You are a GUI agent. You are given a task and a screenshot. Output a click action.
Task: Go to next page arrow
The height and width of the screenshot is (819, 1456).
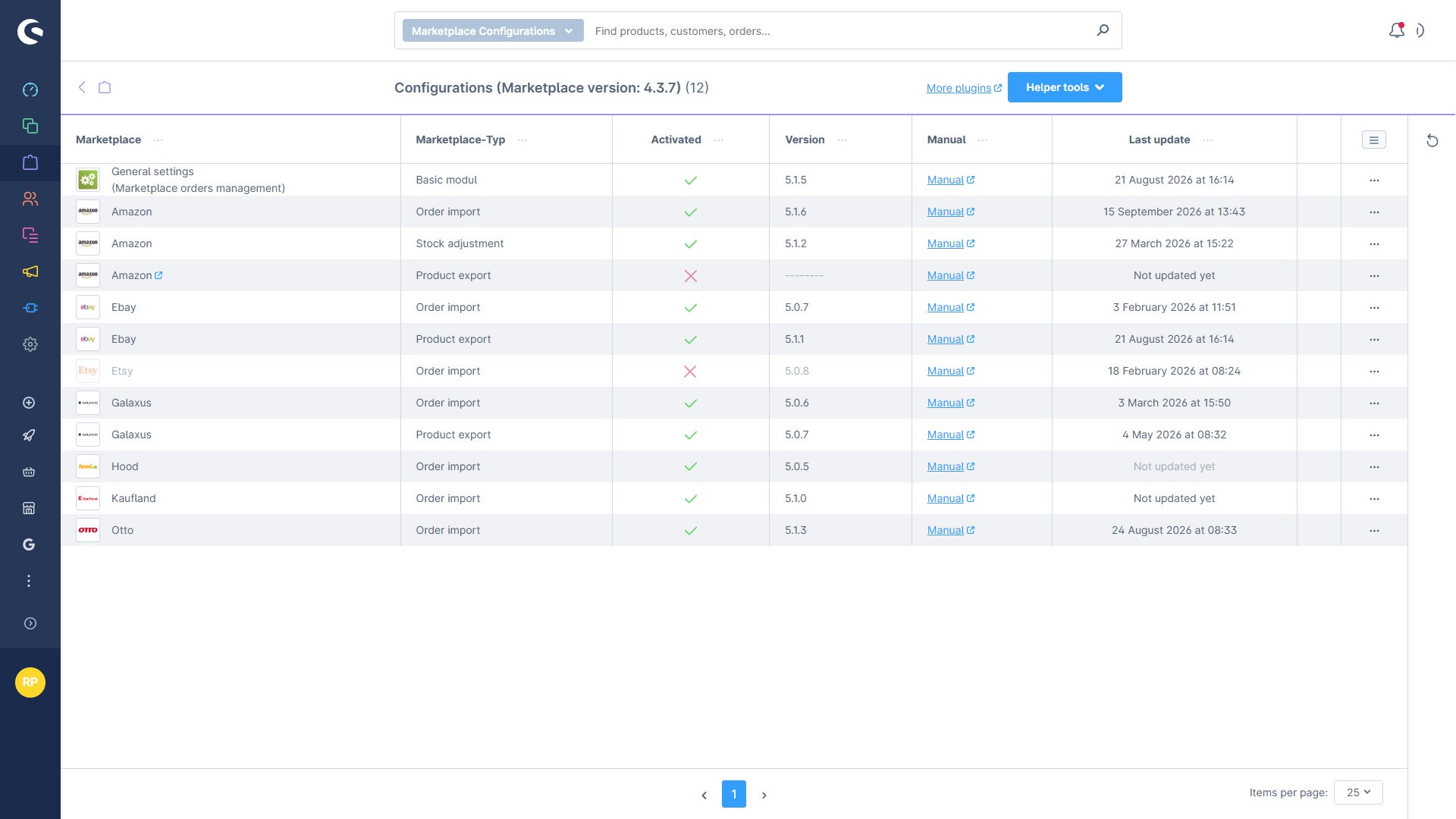pos(764,795)
